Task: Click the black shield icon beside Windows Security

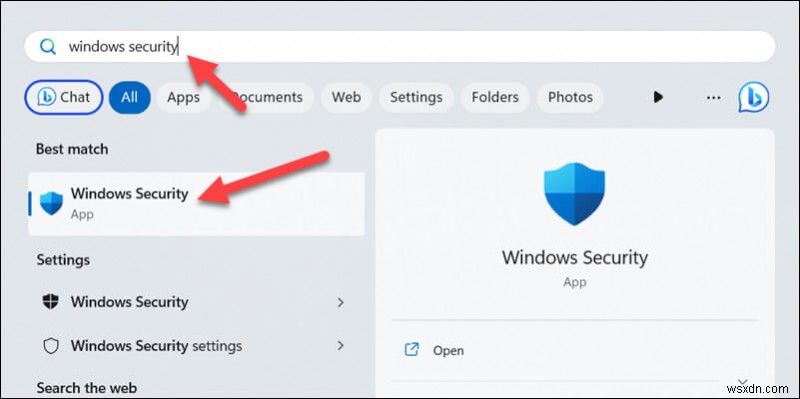Action: point(50,302)
